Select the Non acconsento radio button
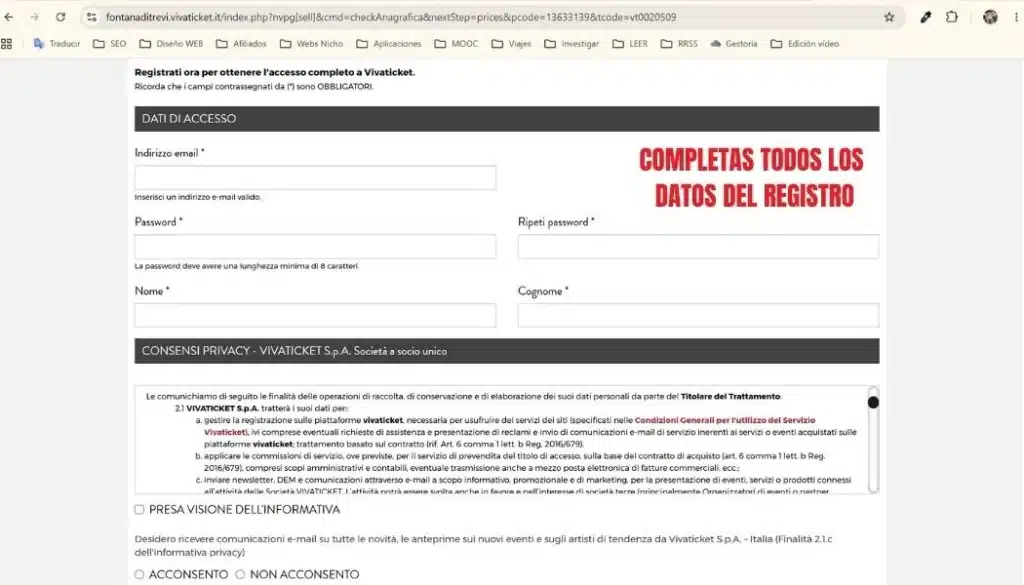Screen dimensions: 1024x585 coord(240,575)
